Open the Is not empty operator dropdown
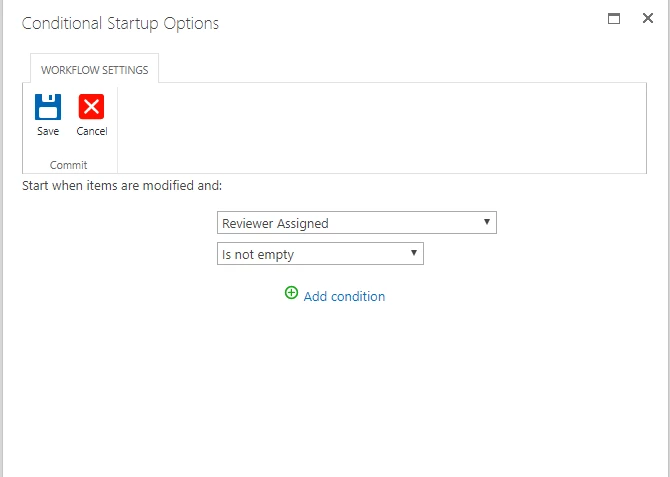 (x=320, y=253)
